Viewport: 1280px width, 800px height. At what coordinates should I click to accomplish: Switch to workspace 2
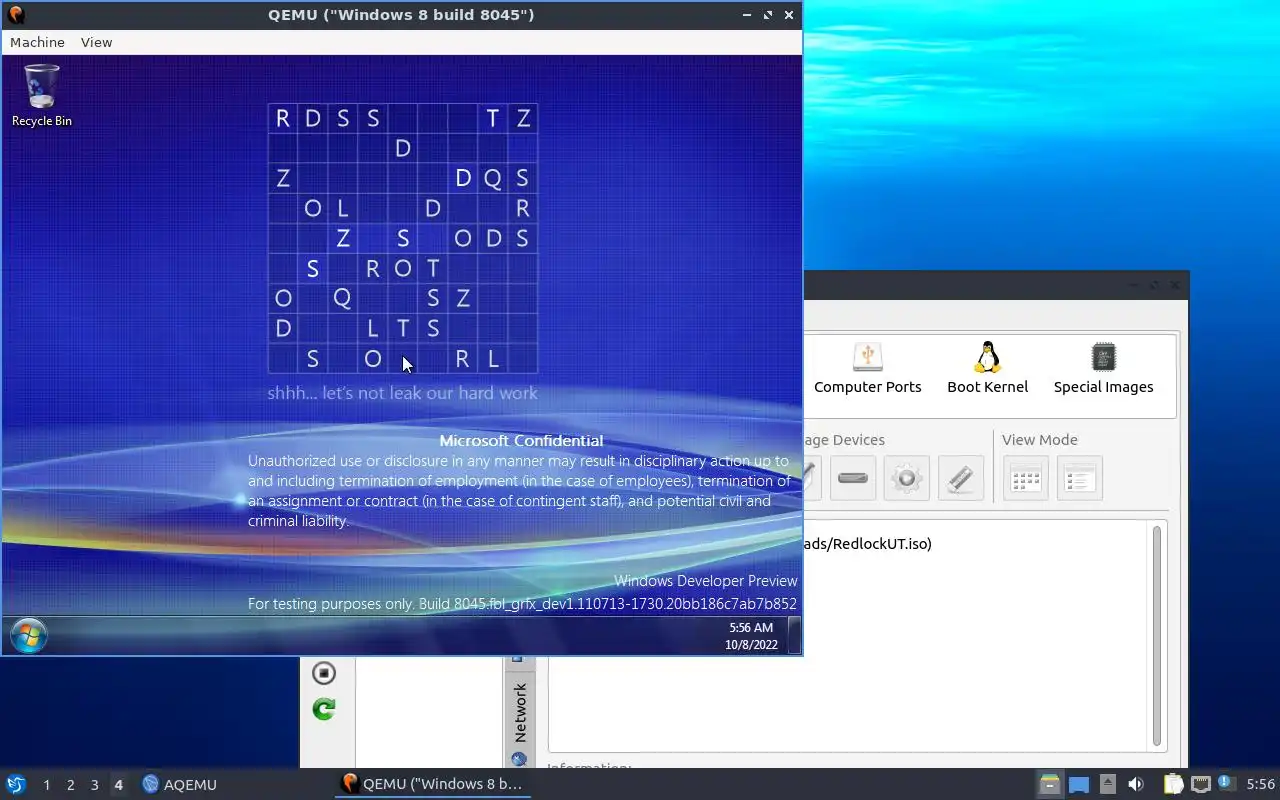pos(71,785)
